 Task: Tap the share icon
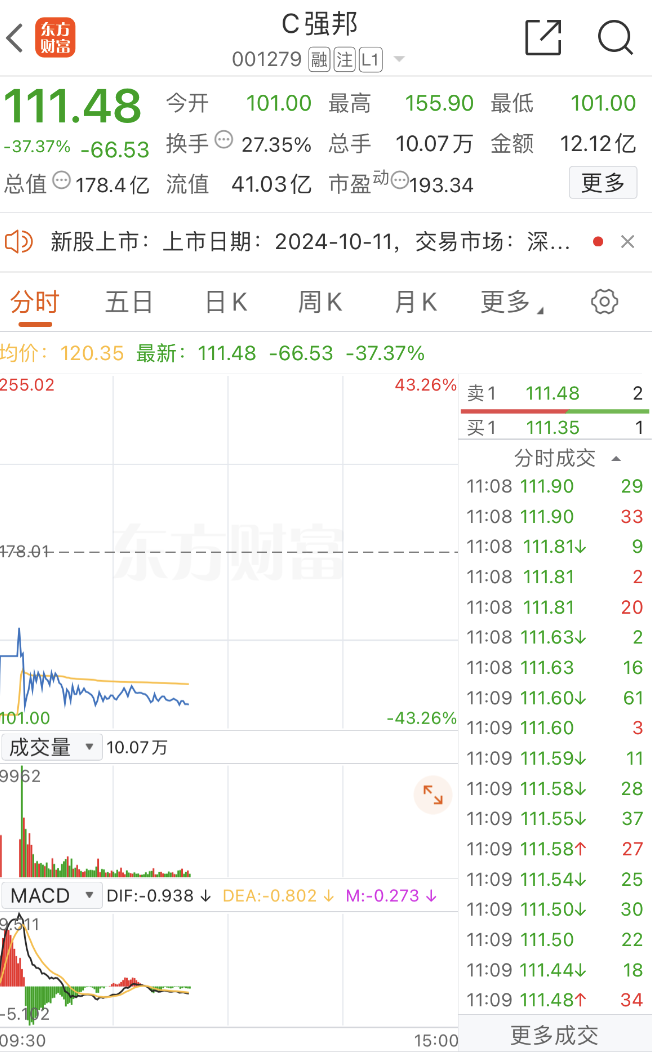[x=543, y=37]
